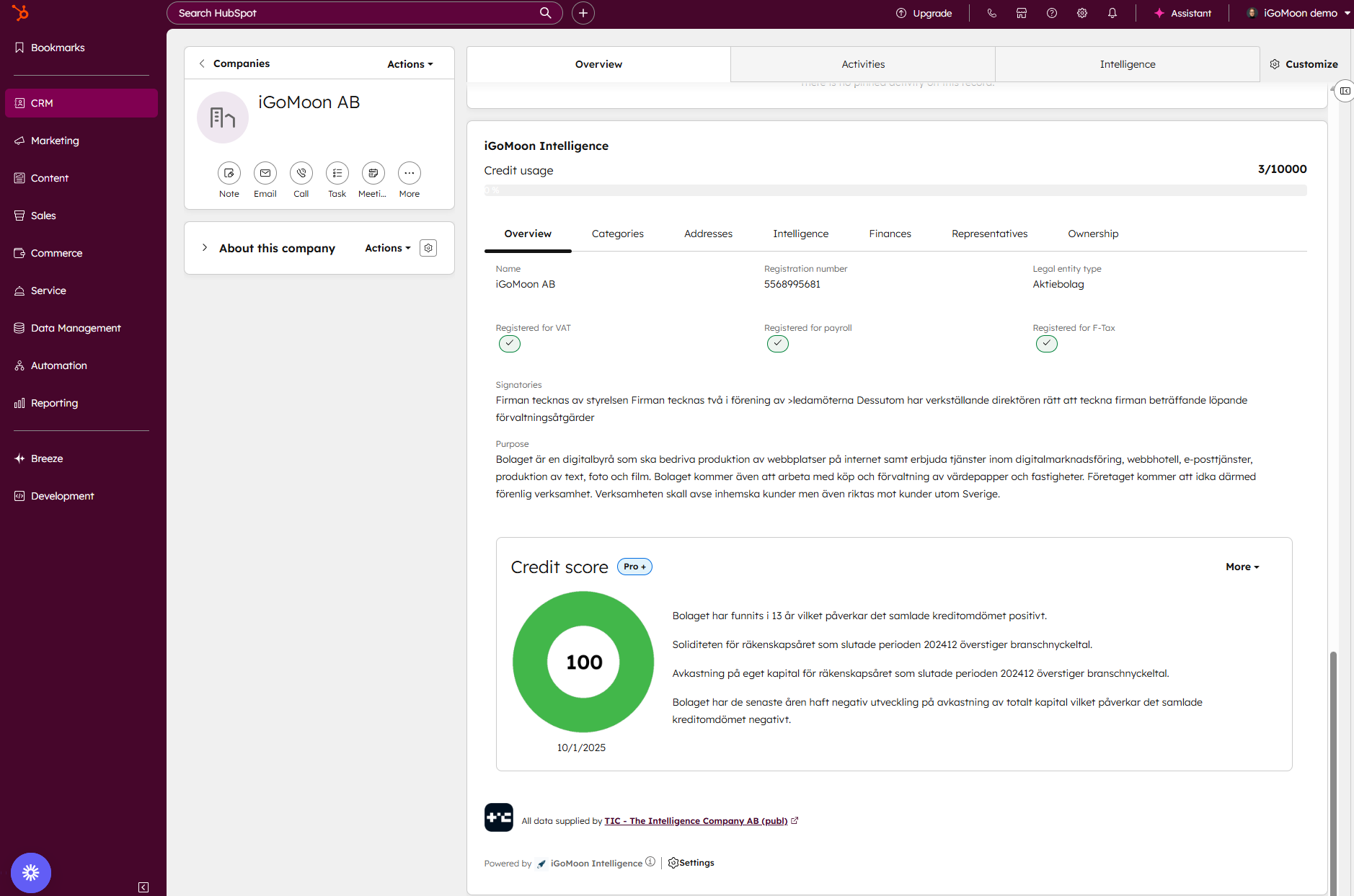Screen dimensions: 1354x896
Task: Switch to the Finances tab
Action: [890, 234]
